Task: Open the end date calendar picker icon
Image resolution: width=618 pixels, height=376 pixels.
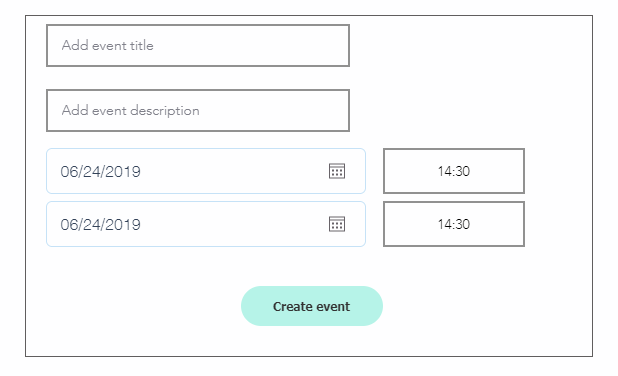Action: 337,224
